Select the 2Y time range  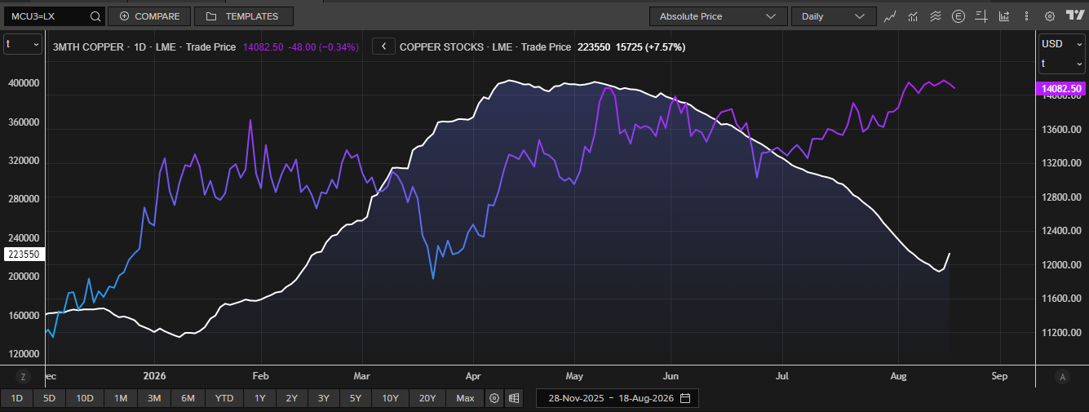[292, 398]
